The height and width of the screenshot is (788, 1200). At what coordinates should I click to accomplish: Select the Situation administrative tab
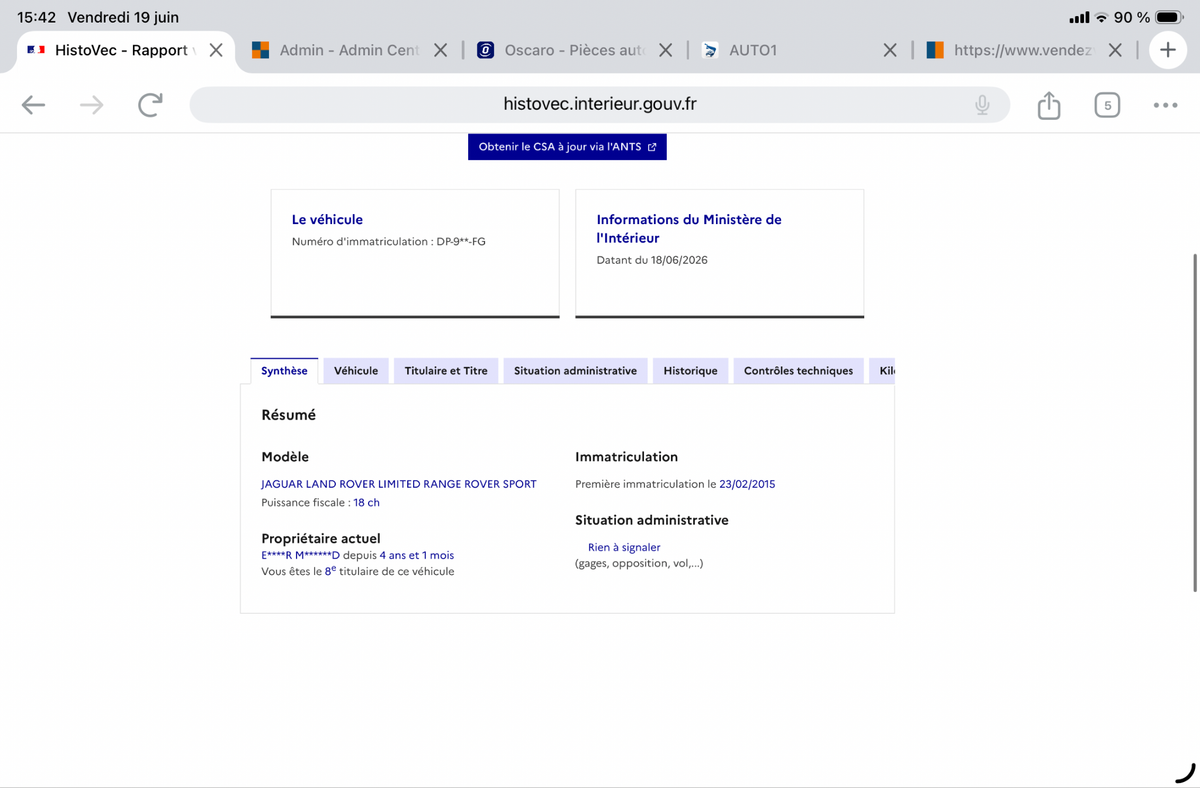click(x=575, y=371)
